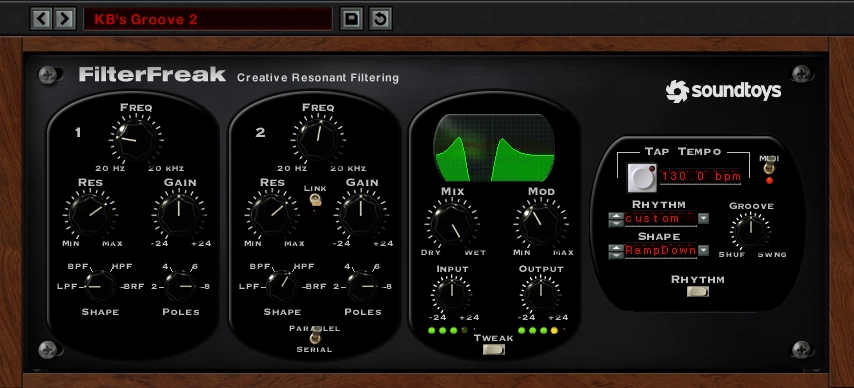The width and height of the screenshot is (854, 388).
Task: Click the RampDown shape value display
Action: [661, 251]
